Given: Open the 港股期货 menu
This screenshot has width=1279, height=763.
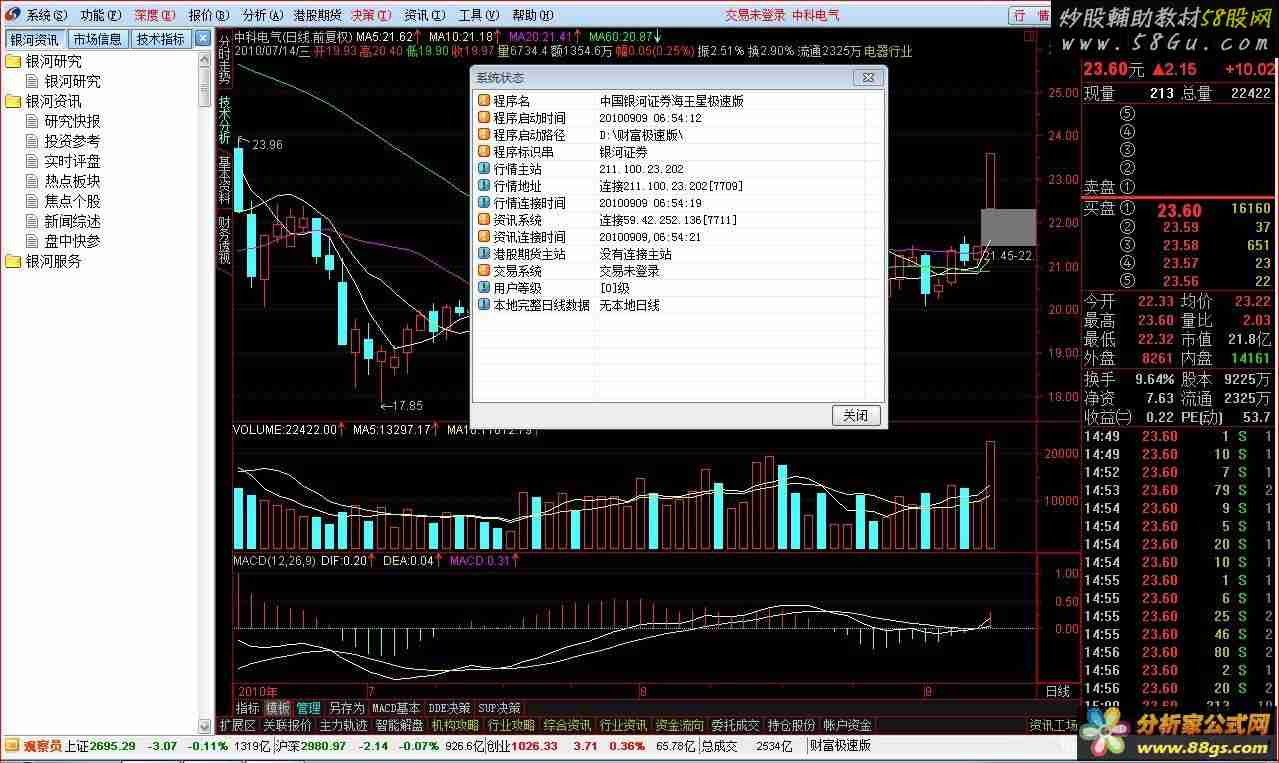Looking at the screenshot, I should tap(317, 15).
